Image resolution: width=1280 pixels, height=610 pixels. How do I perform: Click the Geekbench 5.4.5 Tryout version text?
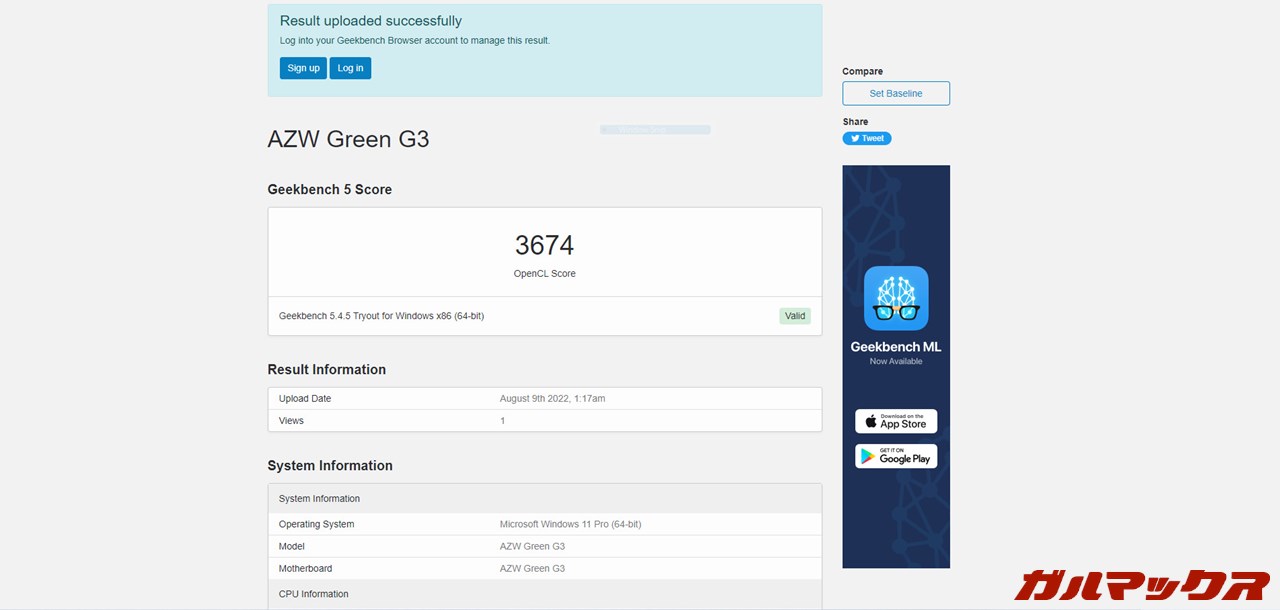pos(381,316)
